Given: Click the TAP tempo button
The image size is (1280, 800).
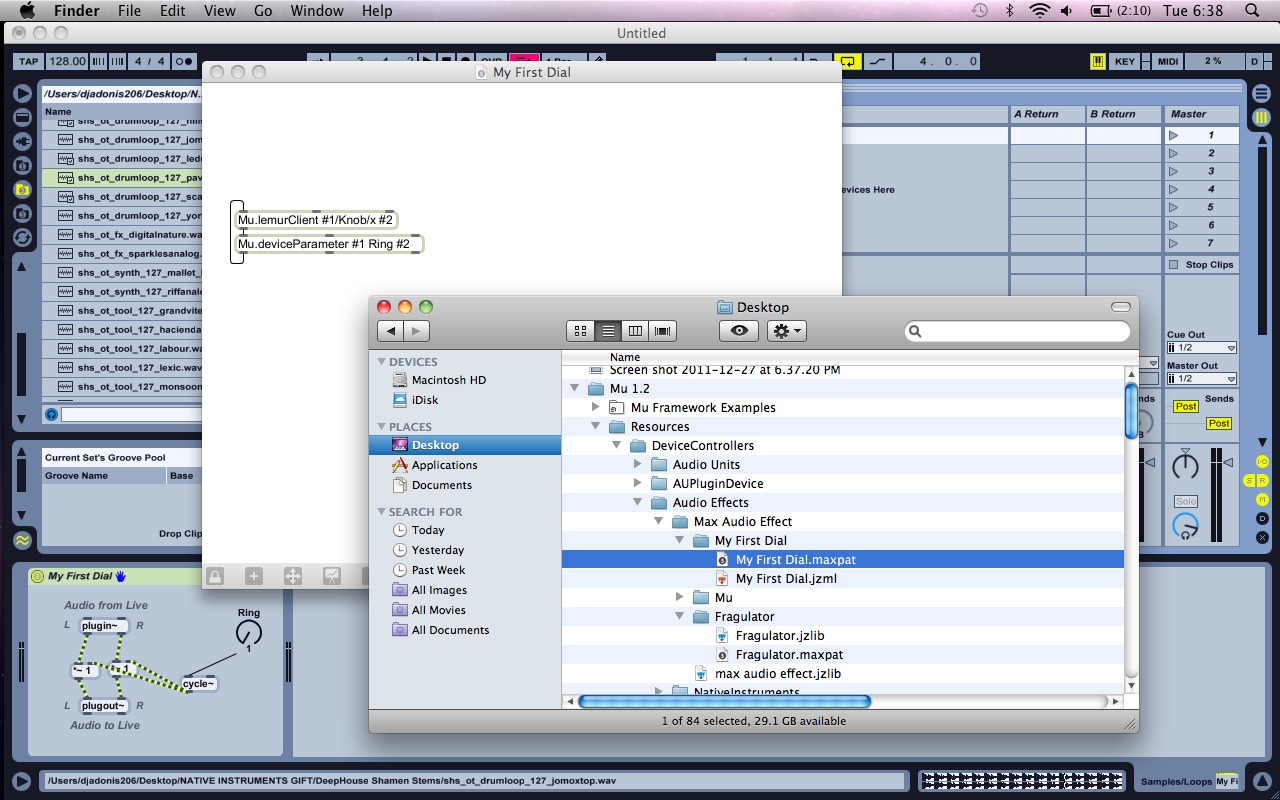Looking at the screenshot, I should (x=29, y=61).
